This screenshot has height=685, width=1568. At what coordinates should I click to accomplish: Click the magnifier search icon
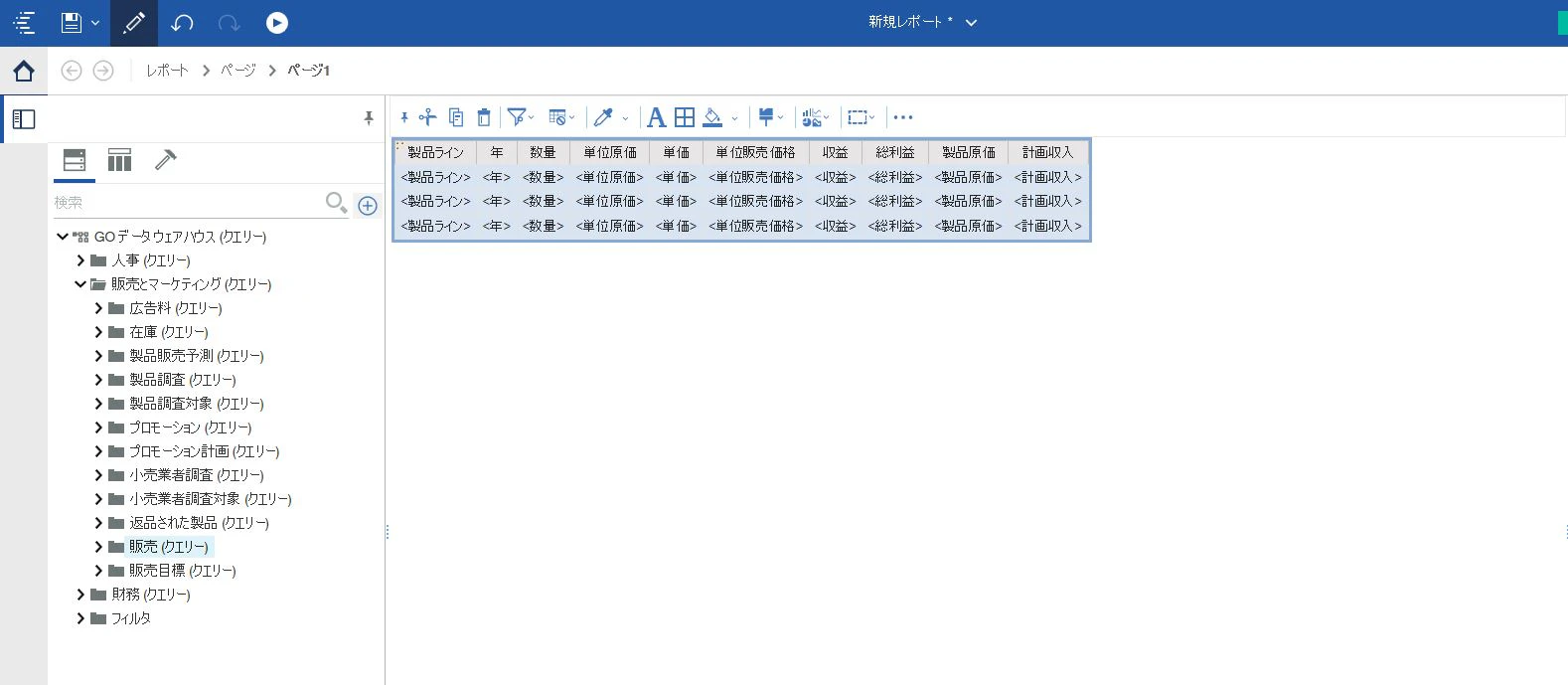click(336, 203)
